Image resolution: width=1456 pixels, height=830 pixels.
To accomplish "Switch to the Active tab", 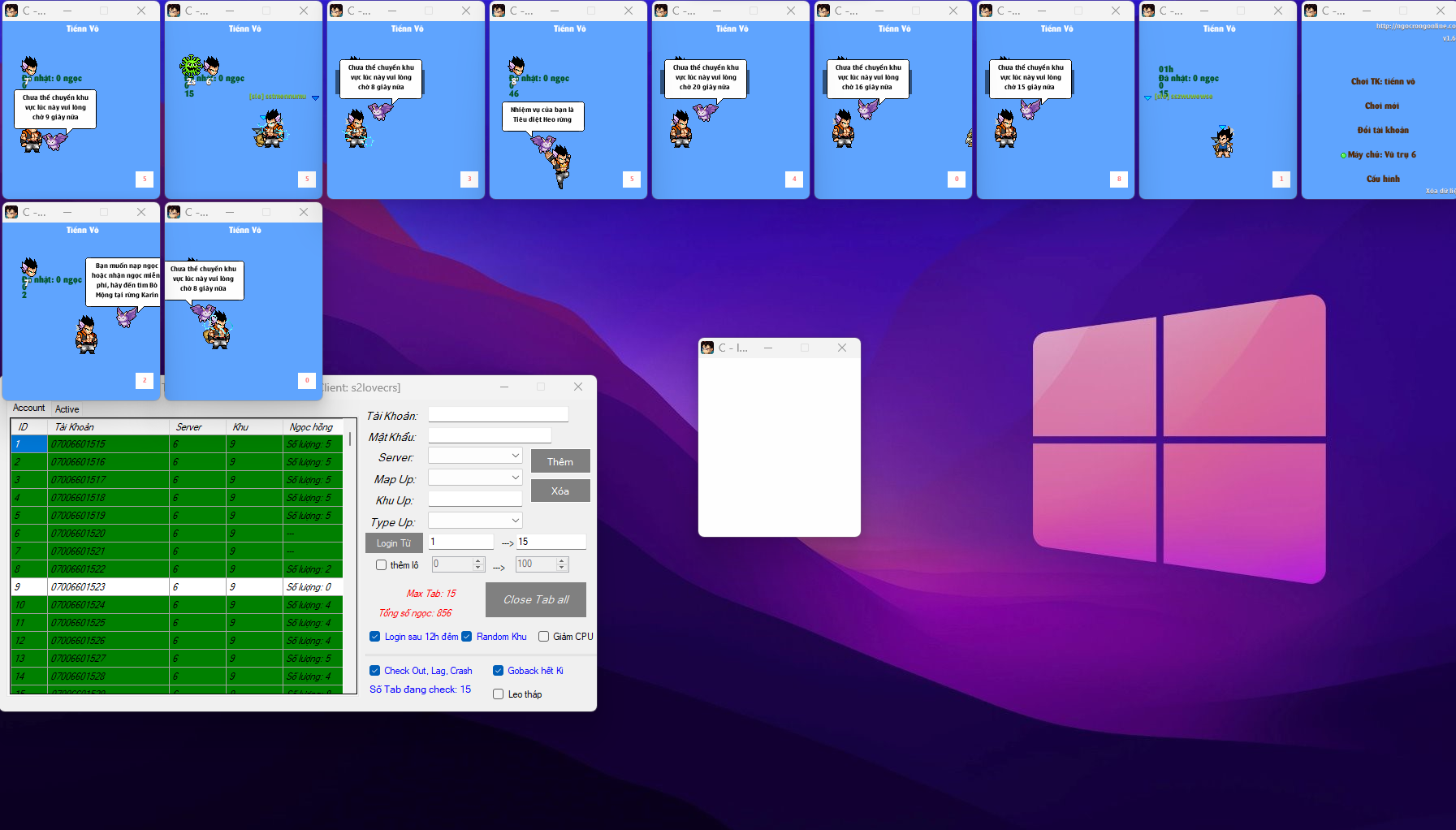I will 67,409.
